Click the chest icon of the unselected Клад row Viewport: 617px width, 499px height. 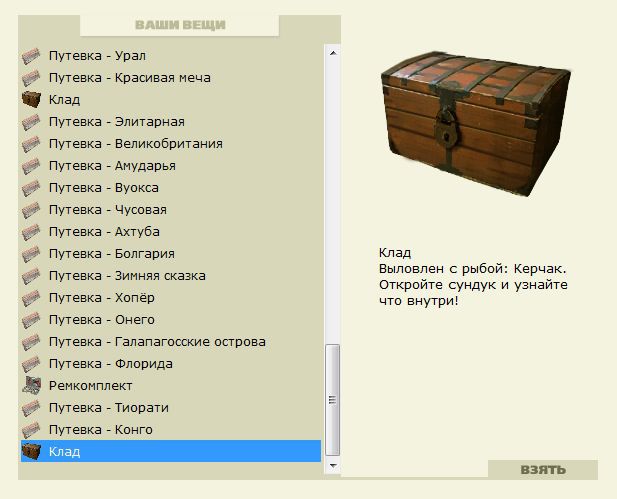pyautogui.click(x=31, y=100)
